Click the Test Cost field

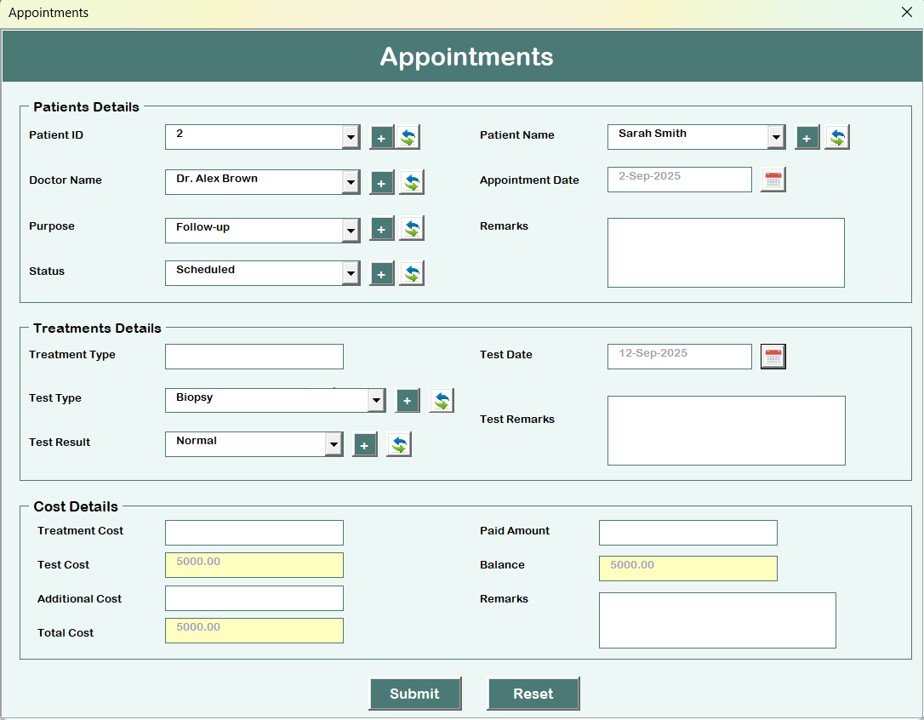click(x=254, y=565)
